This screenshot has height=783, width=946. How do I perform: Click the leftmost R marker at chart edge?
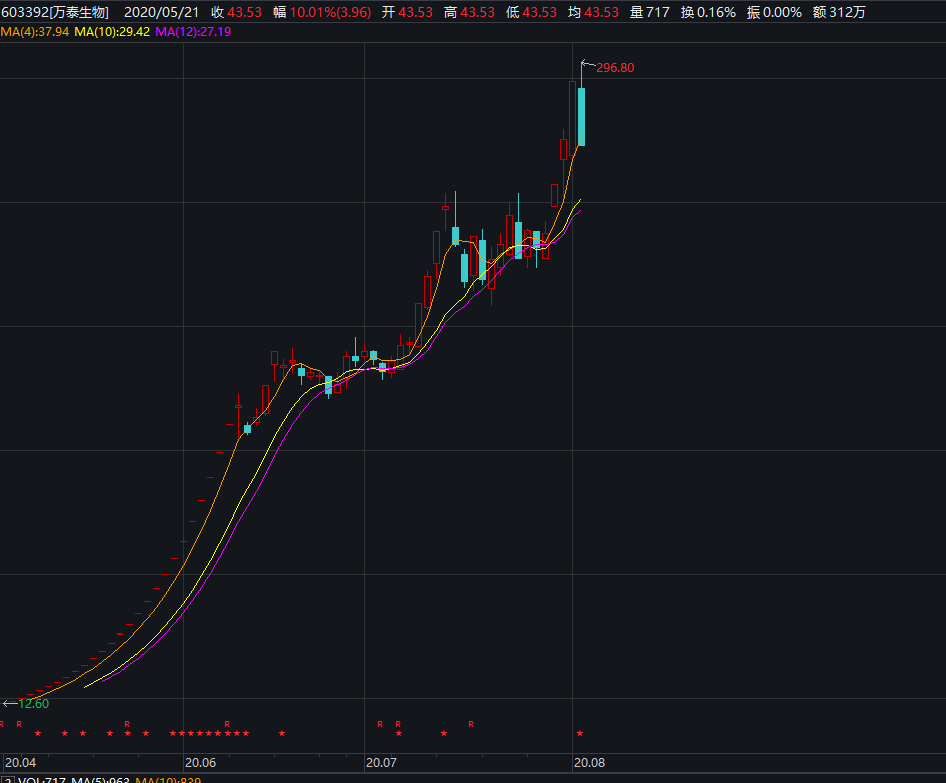click(2, 723)
